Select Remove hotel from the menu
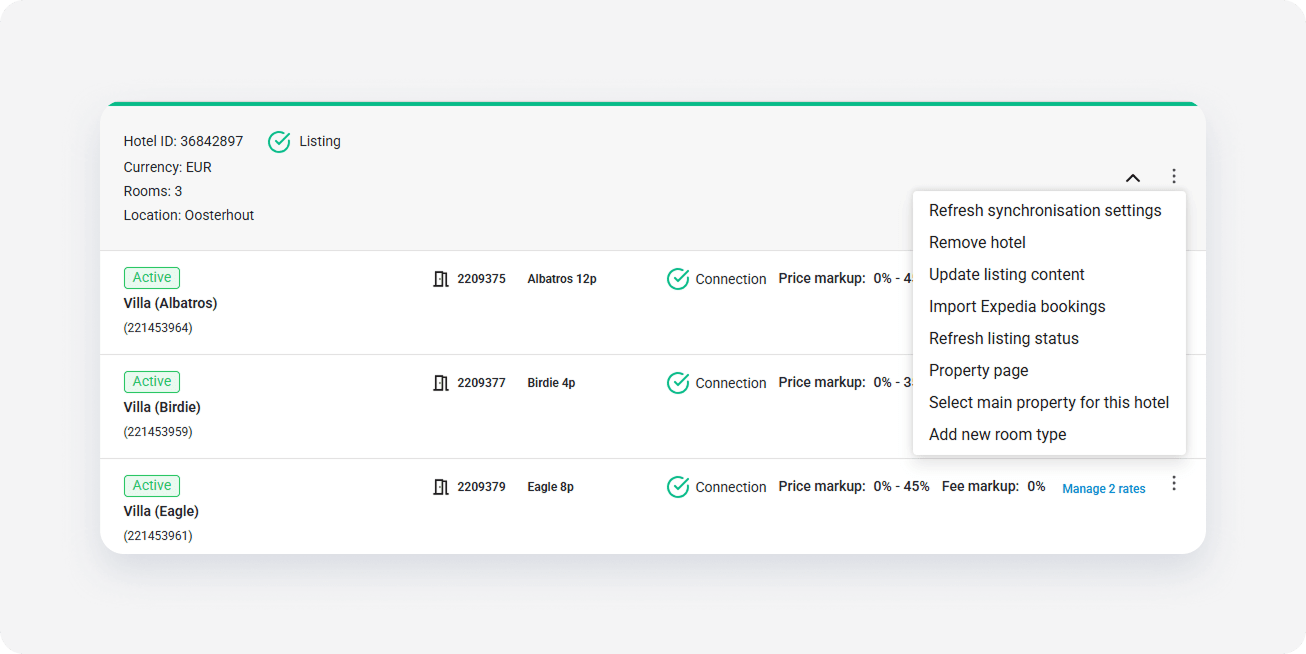The width and height of the screenshot is (1306, 654). [x=1049, y=243]
